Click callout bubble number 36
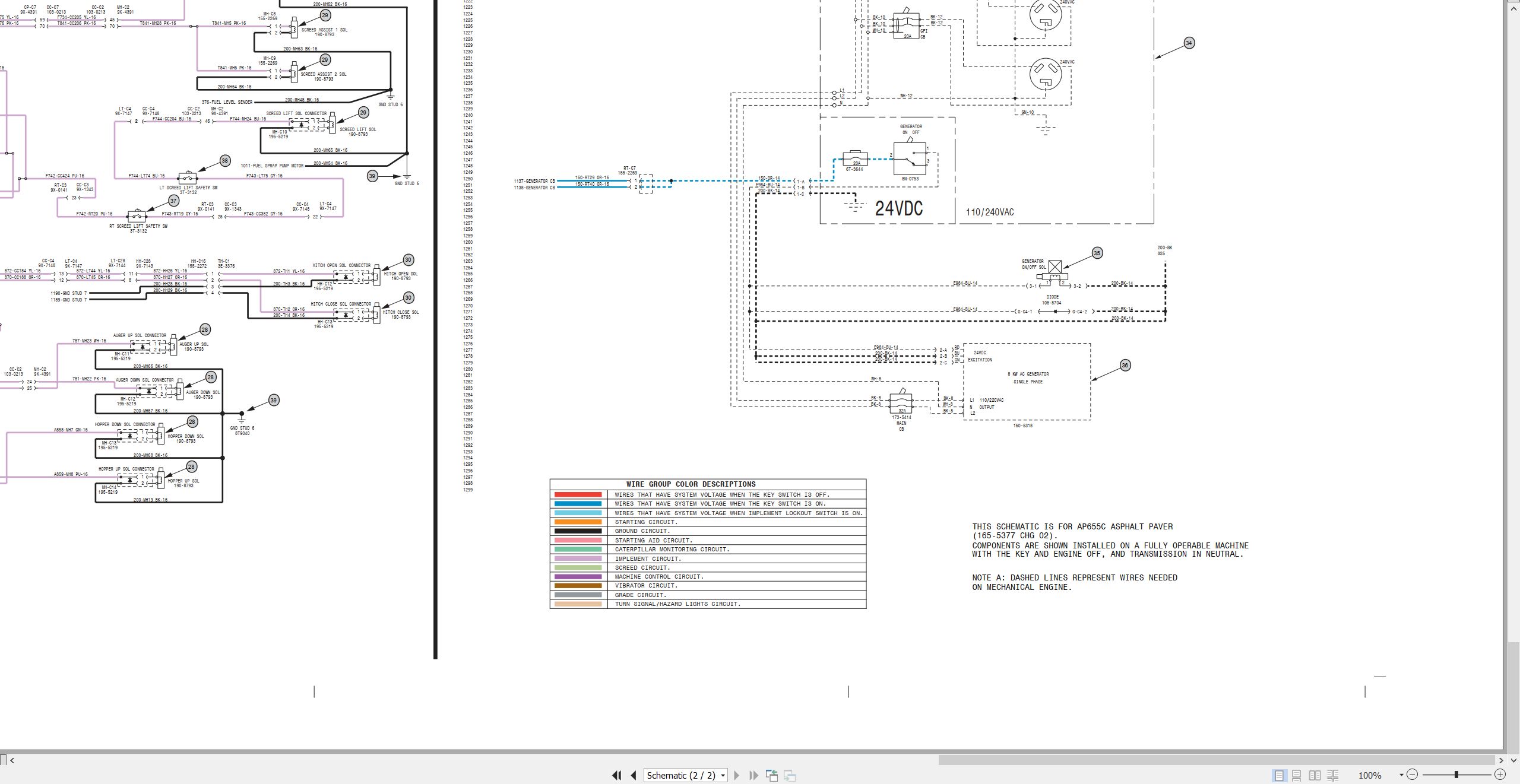Screen dimensions: 1520x784 coord(1125,366)
